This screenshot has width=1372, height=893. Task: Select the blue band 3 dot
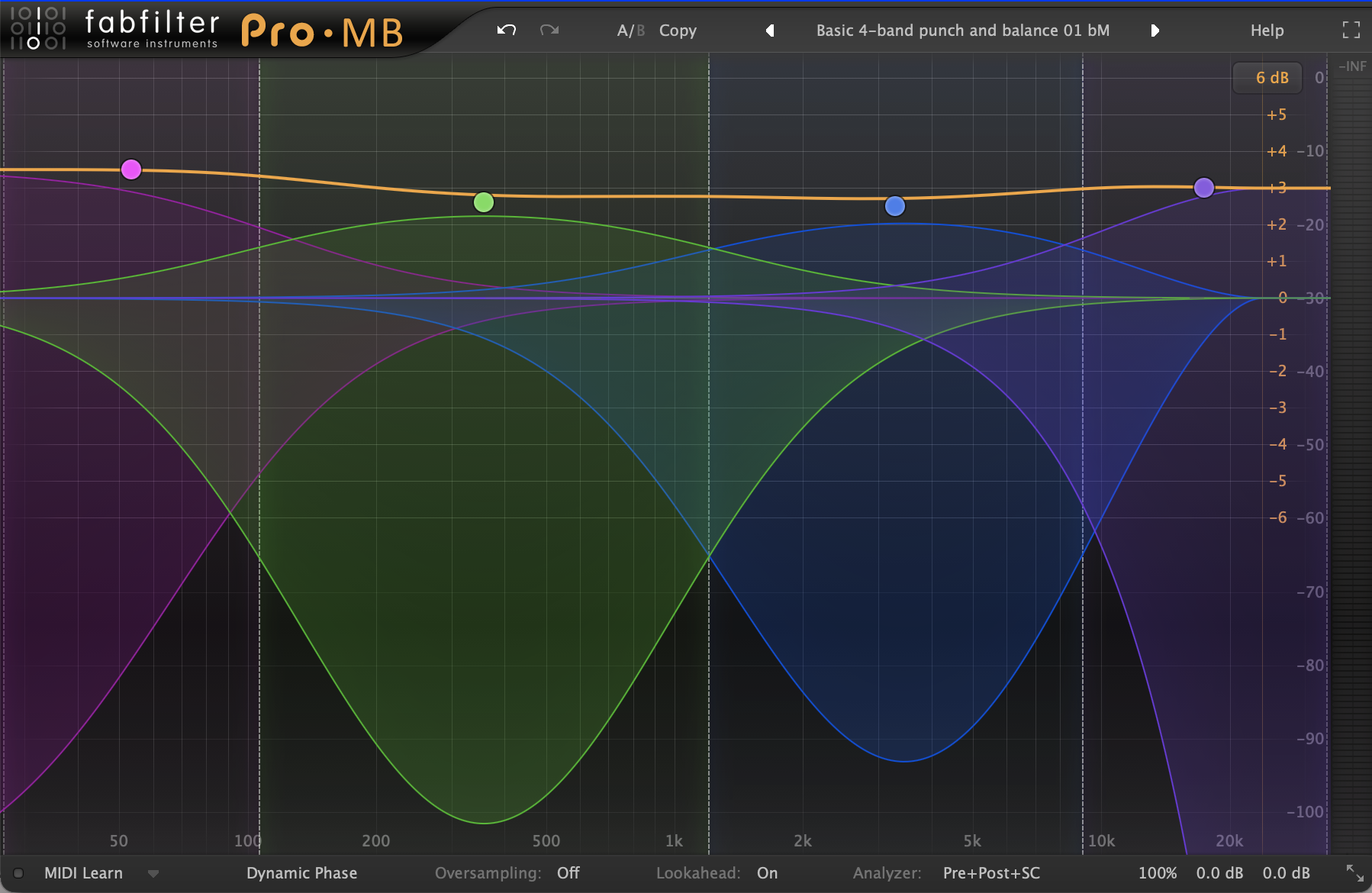pyautogui.click(x=895, y=206)
